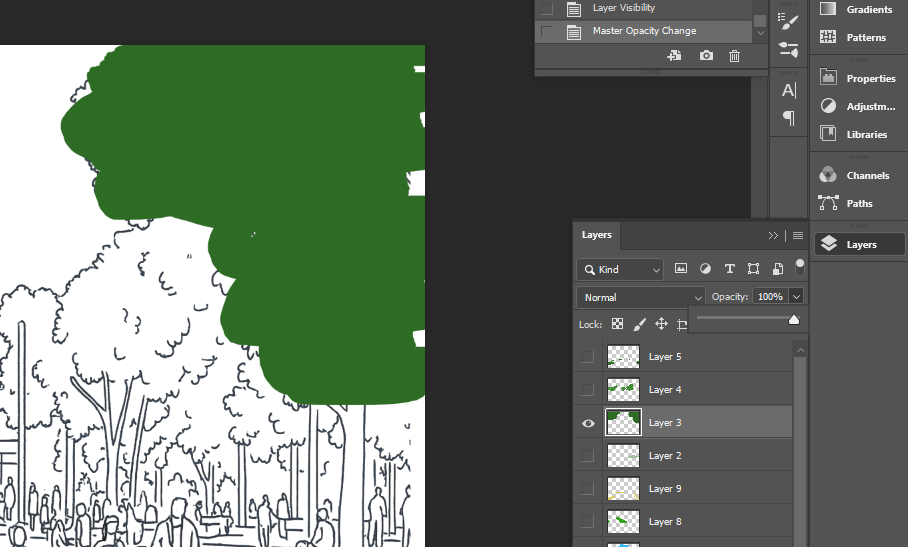
Task: Collapse the opacity slider dropdown arrow
Action: click(x=796, y=297)
